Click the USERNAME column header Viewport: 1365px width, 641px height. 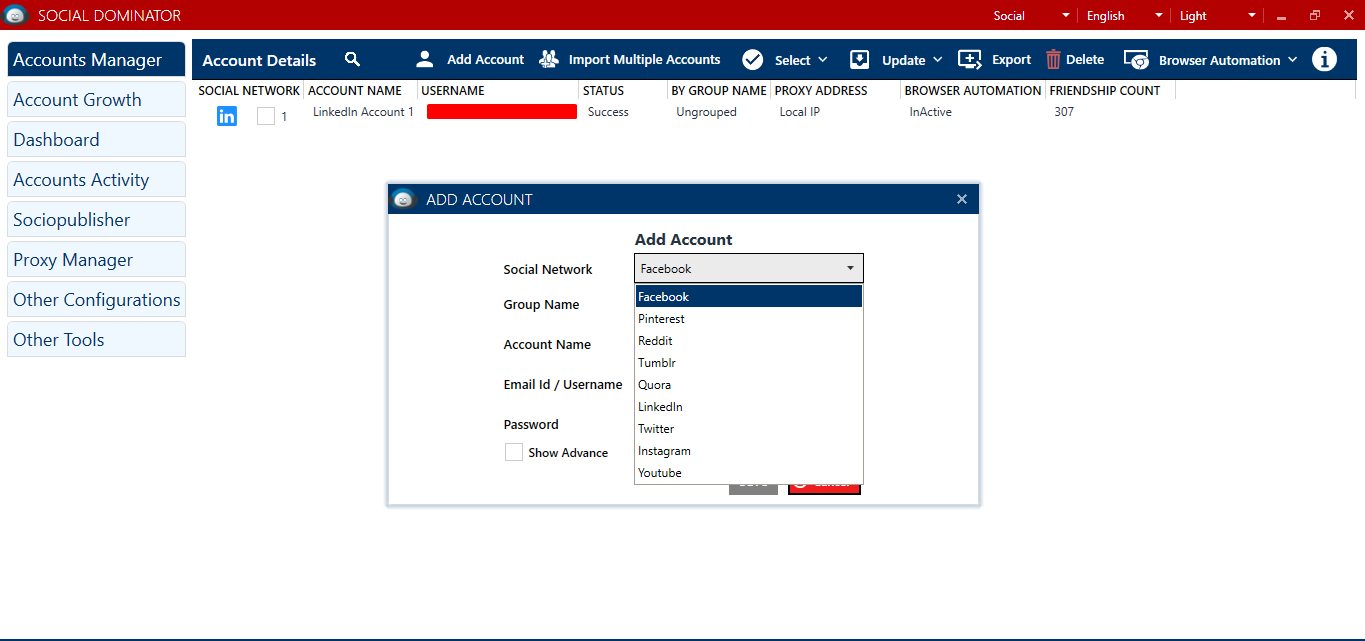453,90
